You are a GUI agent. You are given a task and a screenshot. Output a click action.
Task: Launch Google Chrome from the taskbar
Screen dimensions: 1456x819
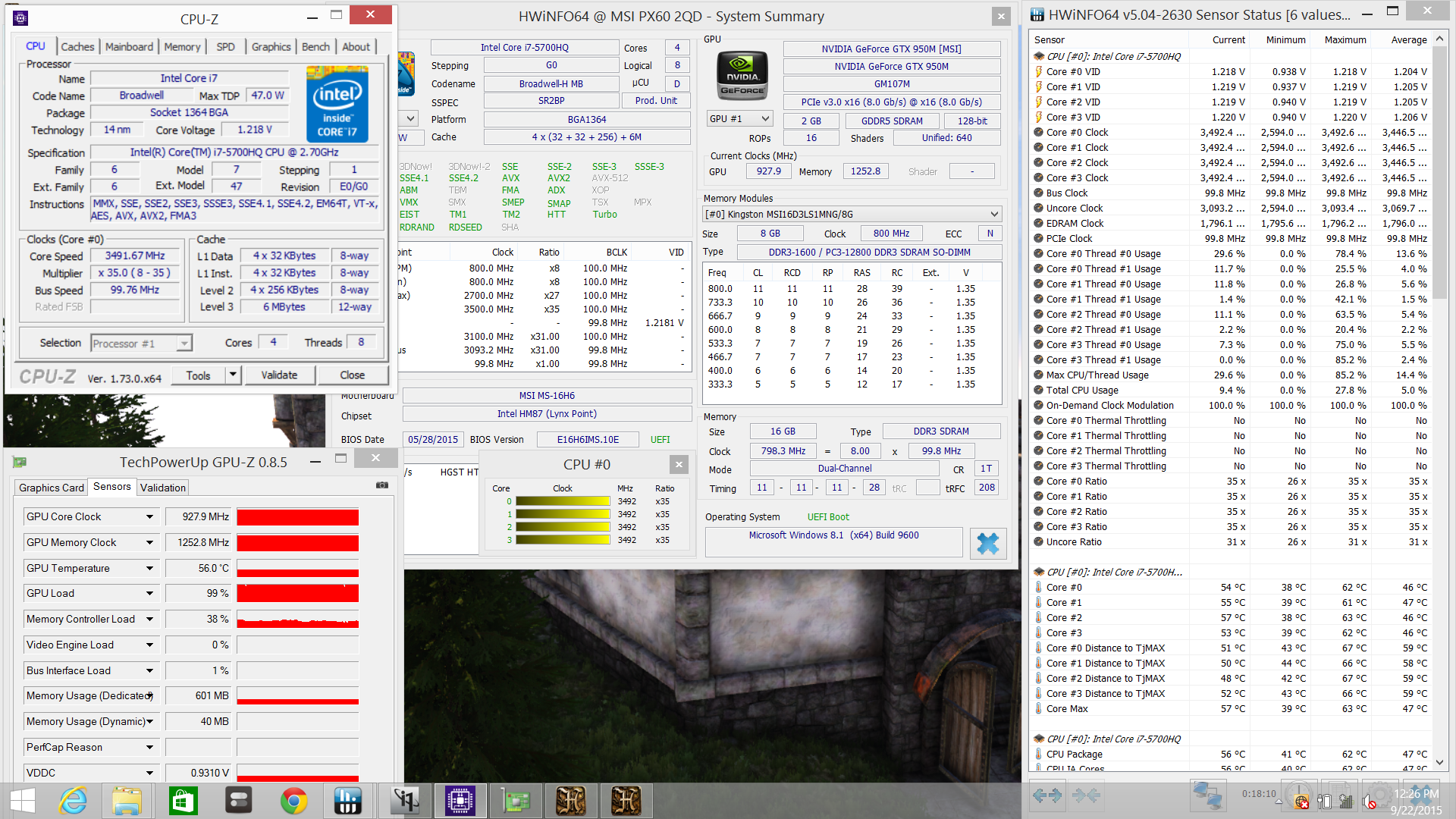click(x=293, y=801)
